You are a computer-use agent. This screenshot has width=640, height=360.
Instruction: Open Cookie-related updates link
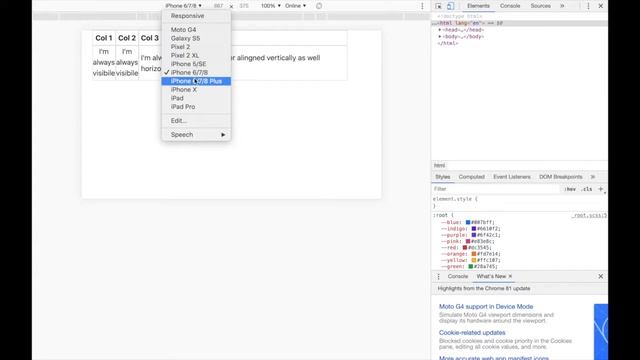[x=472, y=333]
